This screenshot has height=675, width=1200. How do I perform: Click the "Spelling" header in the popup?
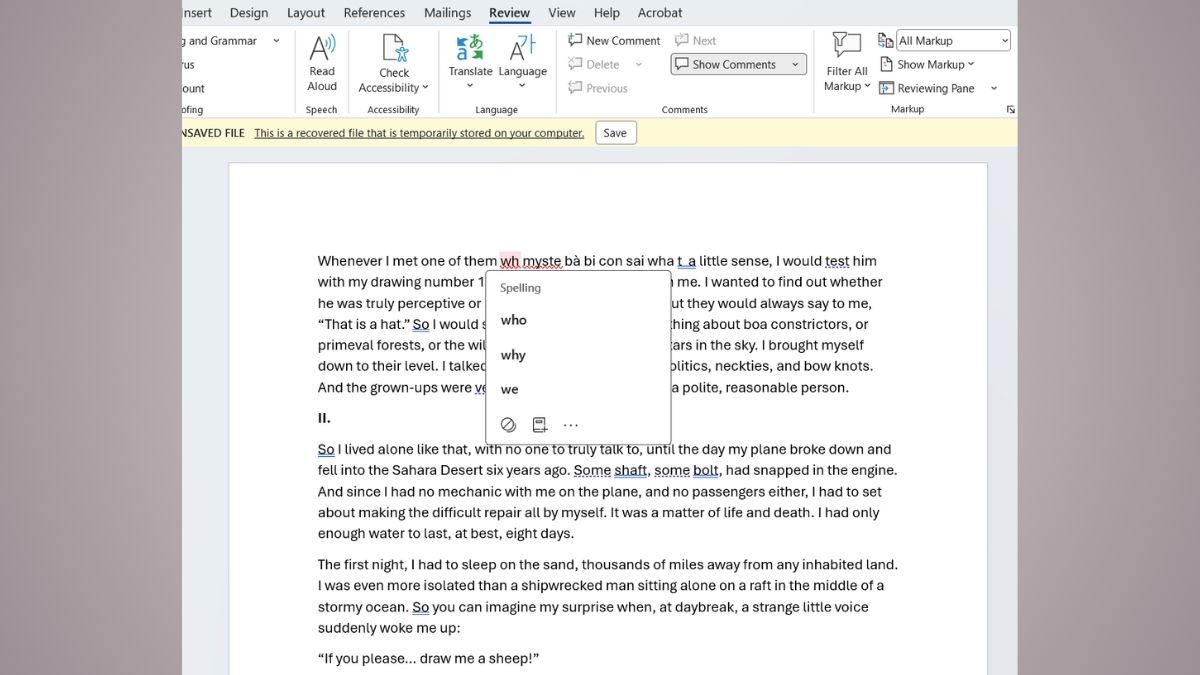click(x=520, y=288)
